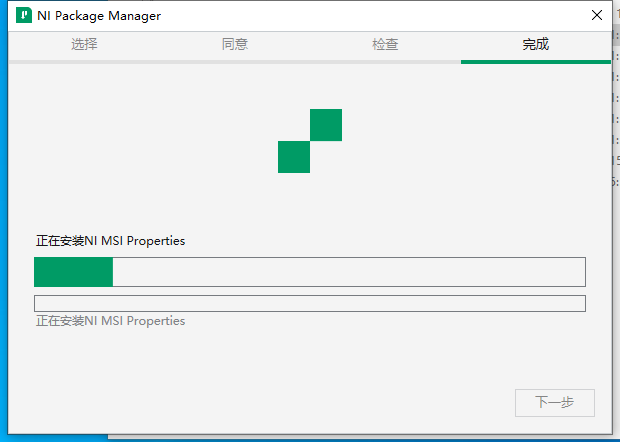Click the lower green square of the loading animation
Viewport: 620px width, 442px height.
pyautogui.click(x=294, y=157)
